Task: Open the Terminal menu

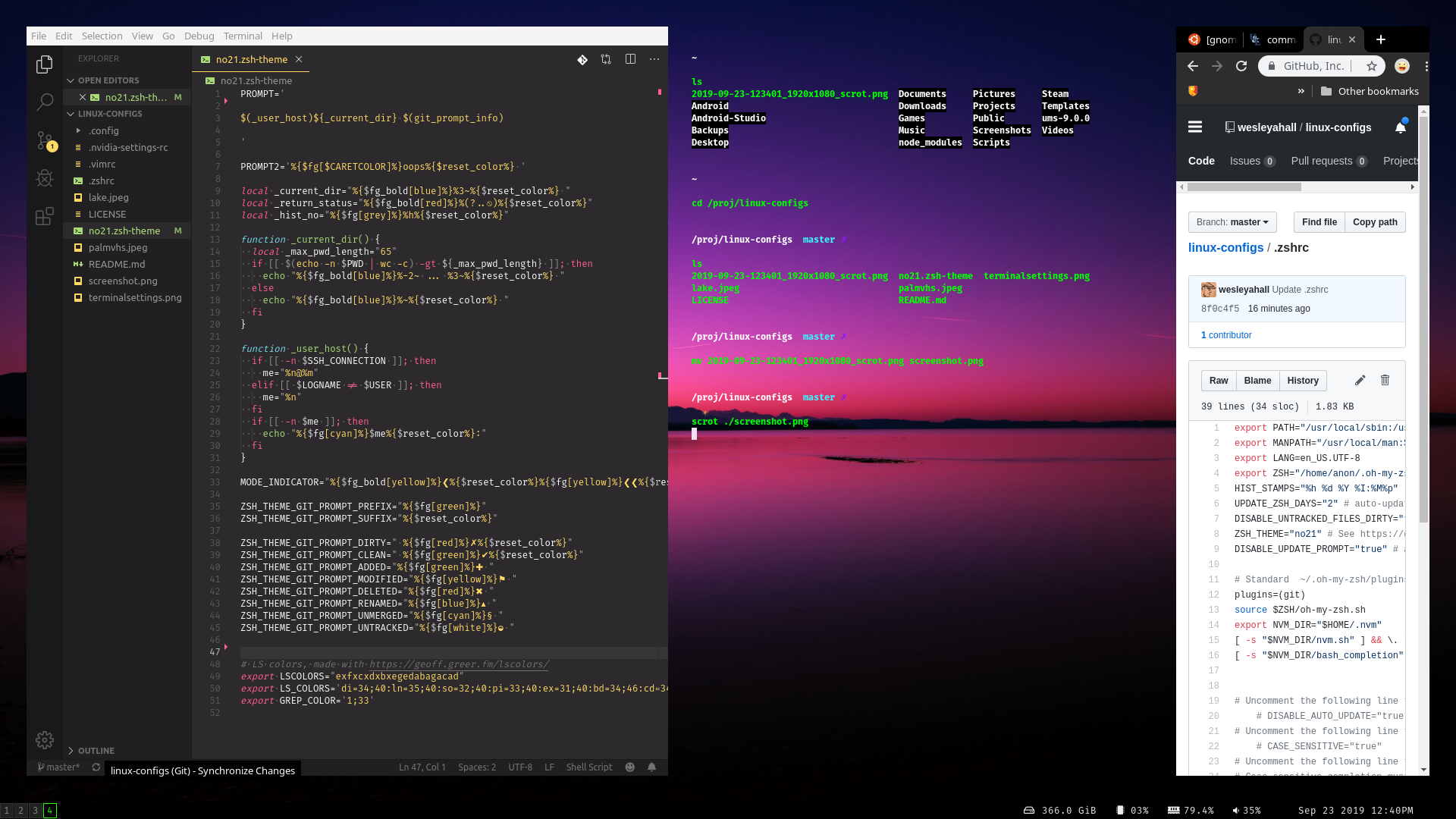Action: (243, 36)
